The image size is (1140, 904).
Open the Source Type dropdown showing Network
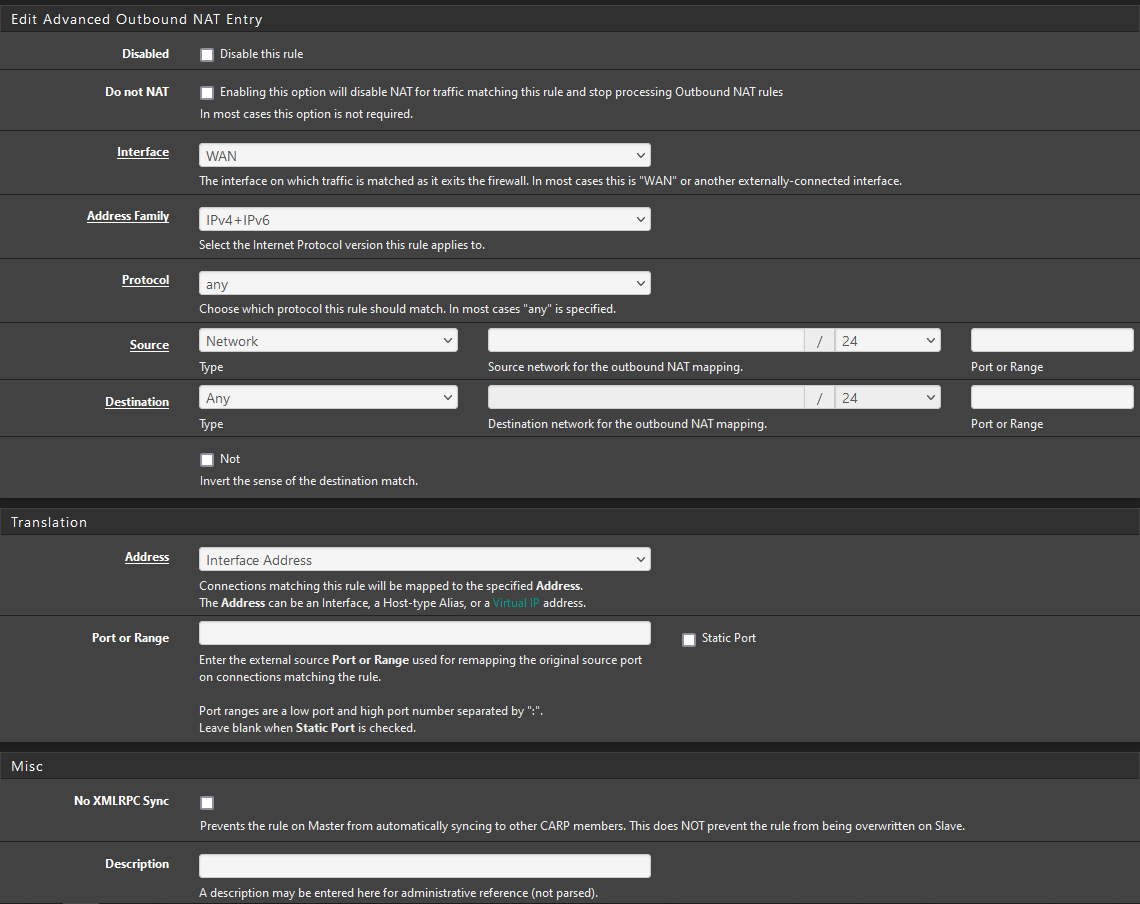(x=328, y=340)
